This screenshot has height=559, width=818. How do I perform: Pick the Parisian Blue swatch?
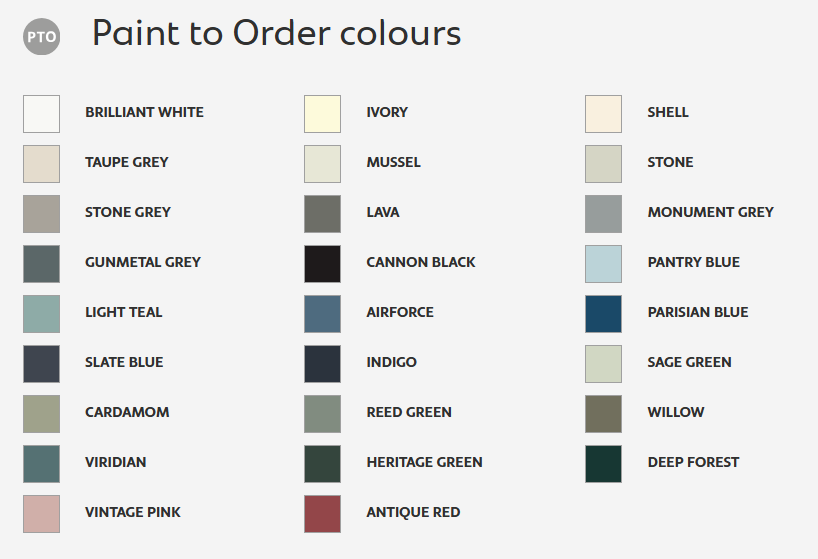tap(603, 313)
